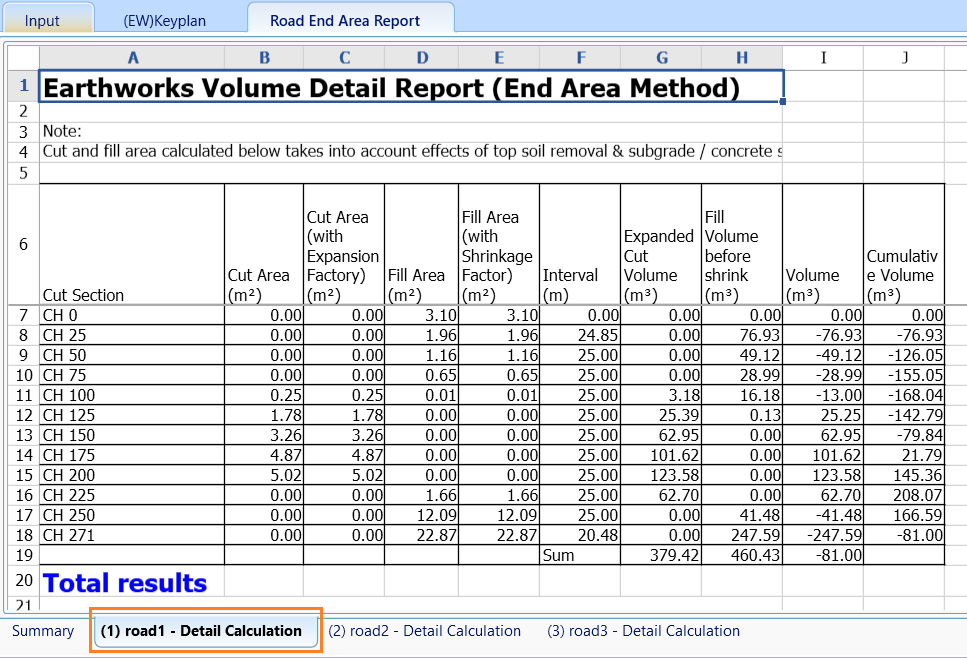Select the 'Fill Area (m²)' header cell
Viewport: 967px width, 658px height.
422,244
